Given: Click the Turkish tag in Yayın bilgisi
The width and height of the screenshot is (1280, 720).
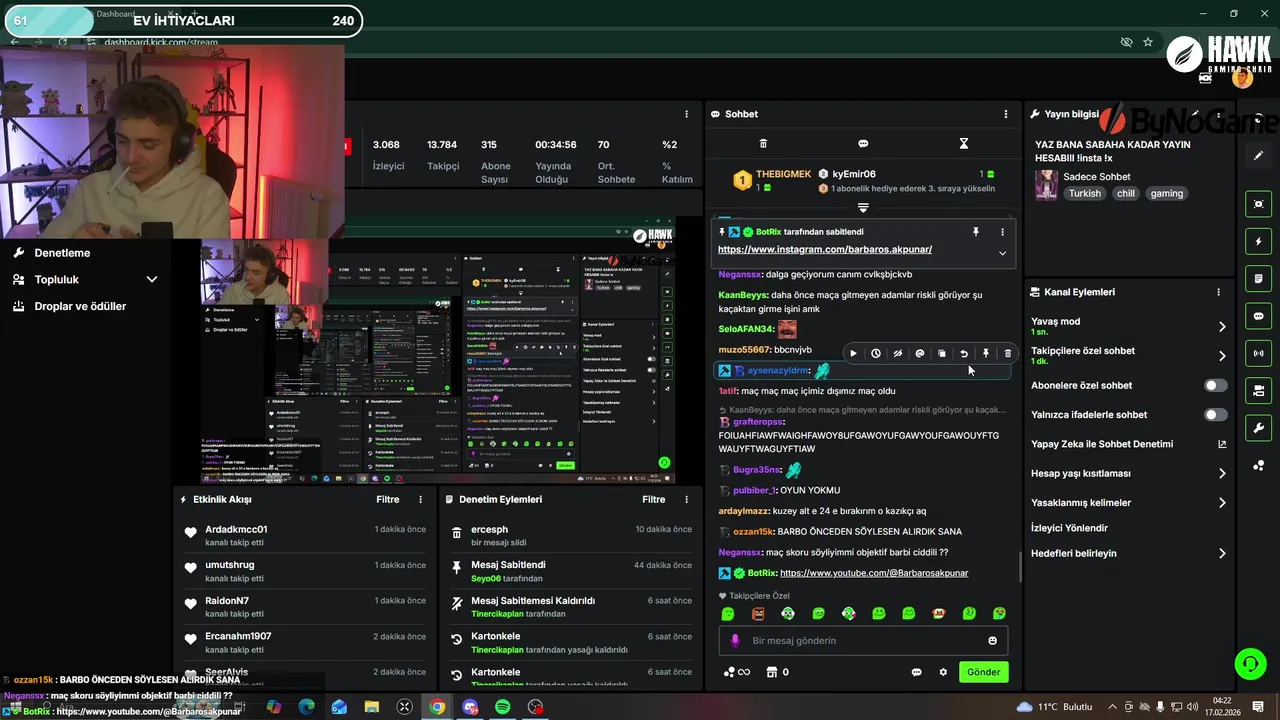Looking at the screenshot, I should [1084, 194].
